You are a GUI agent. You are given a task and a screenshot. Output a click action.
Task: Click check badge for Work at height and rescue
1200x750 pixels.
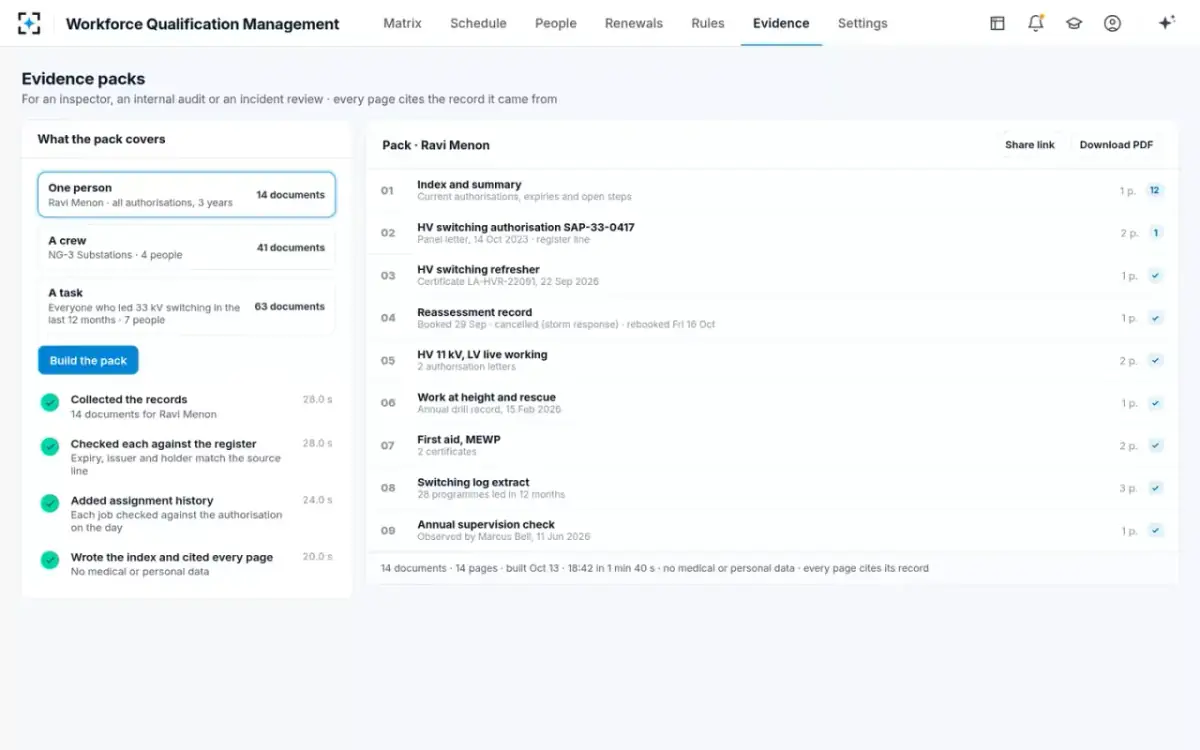pos(1155,403)
